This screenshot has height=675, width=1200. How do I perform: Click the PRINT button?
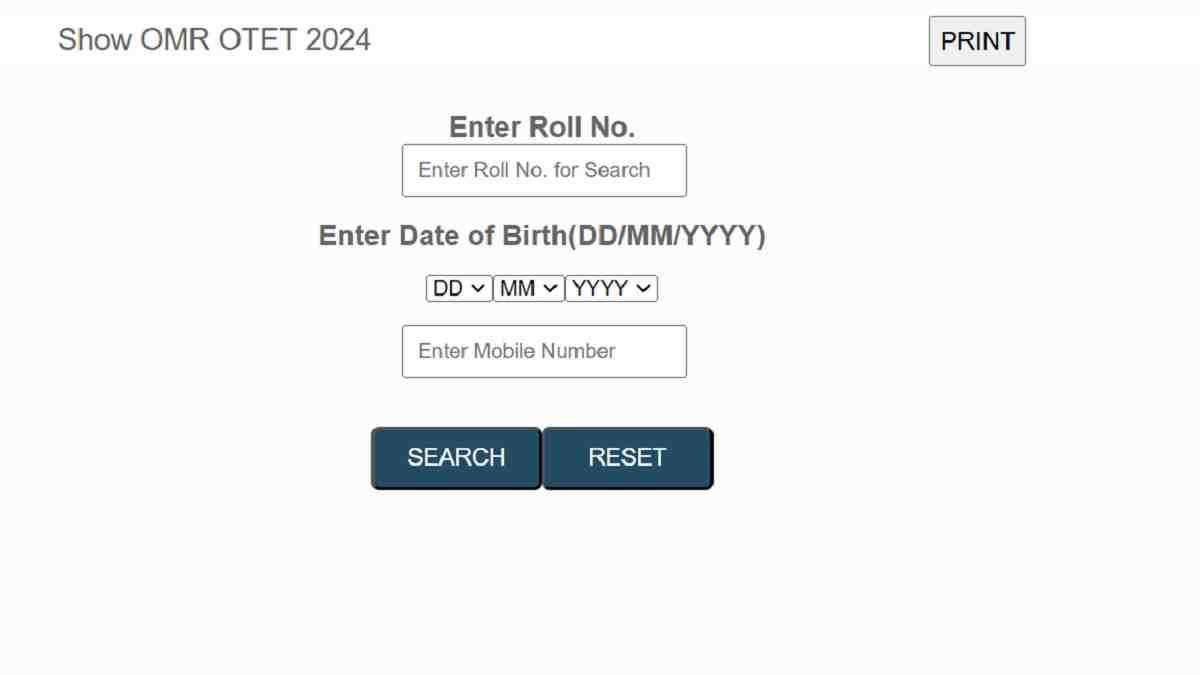click(977, 41)
